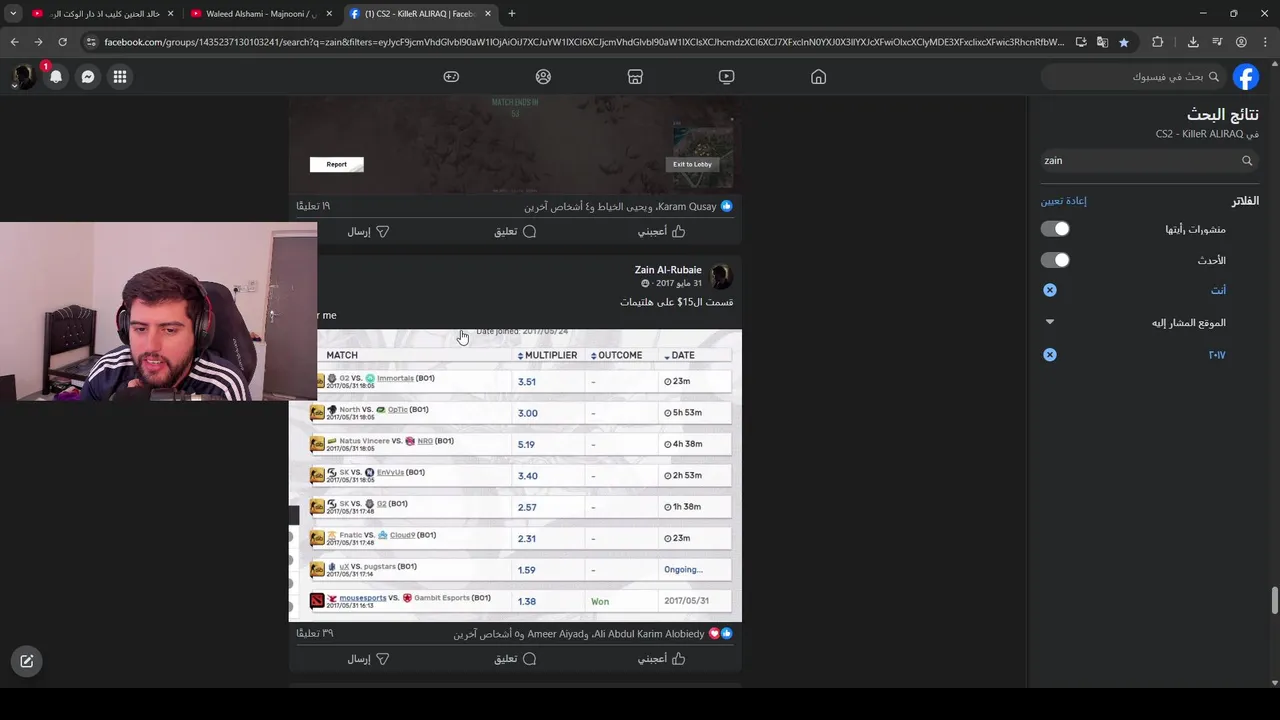Open the tab search dropdown
The image size is (1280, 720).
coord(12,14)
